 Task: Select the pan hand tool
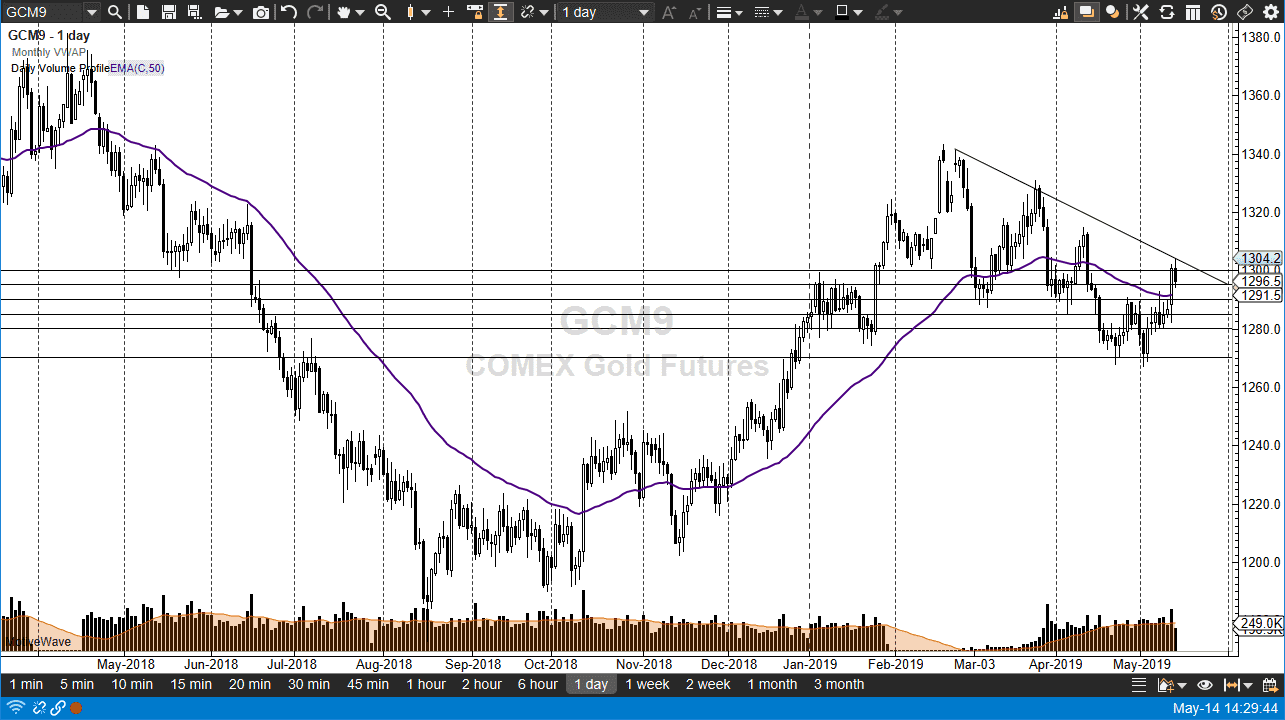pyautogui.click(x=345, y=11)
